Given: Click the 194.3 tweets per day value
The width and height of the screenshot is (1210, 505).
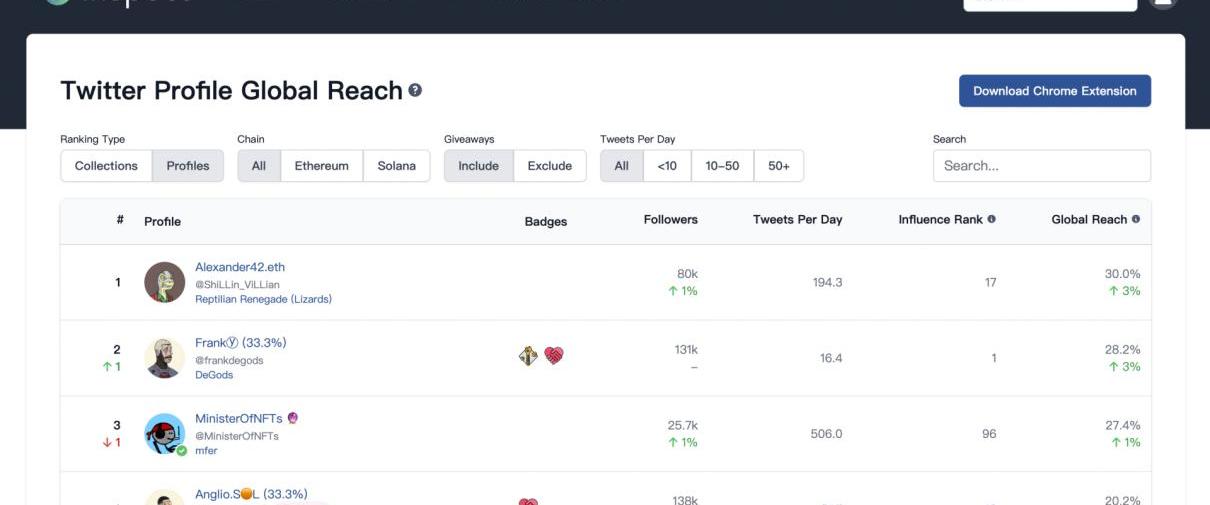Looking at the screenshot, I should (x=827, y=283).
